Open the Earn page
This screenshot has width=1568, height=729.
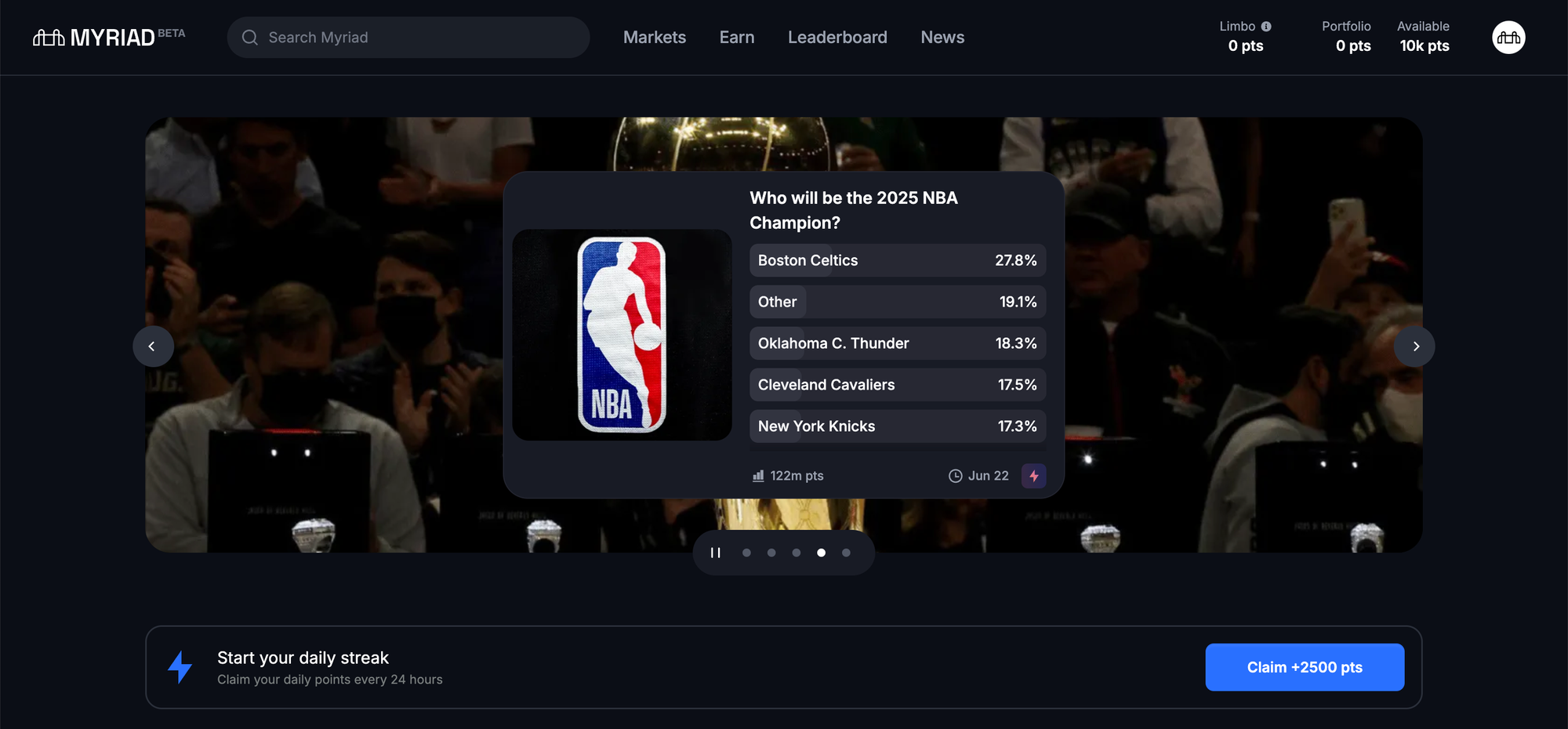click(737, 38)
